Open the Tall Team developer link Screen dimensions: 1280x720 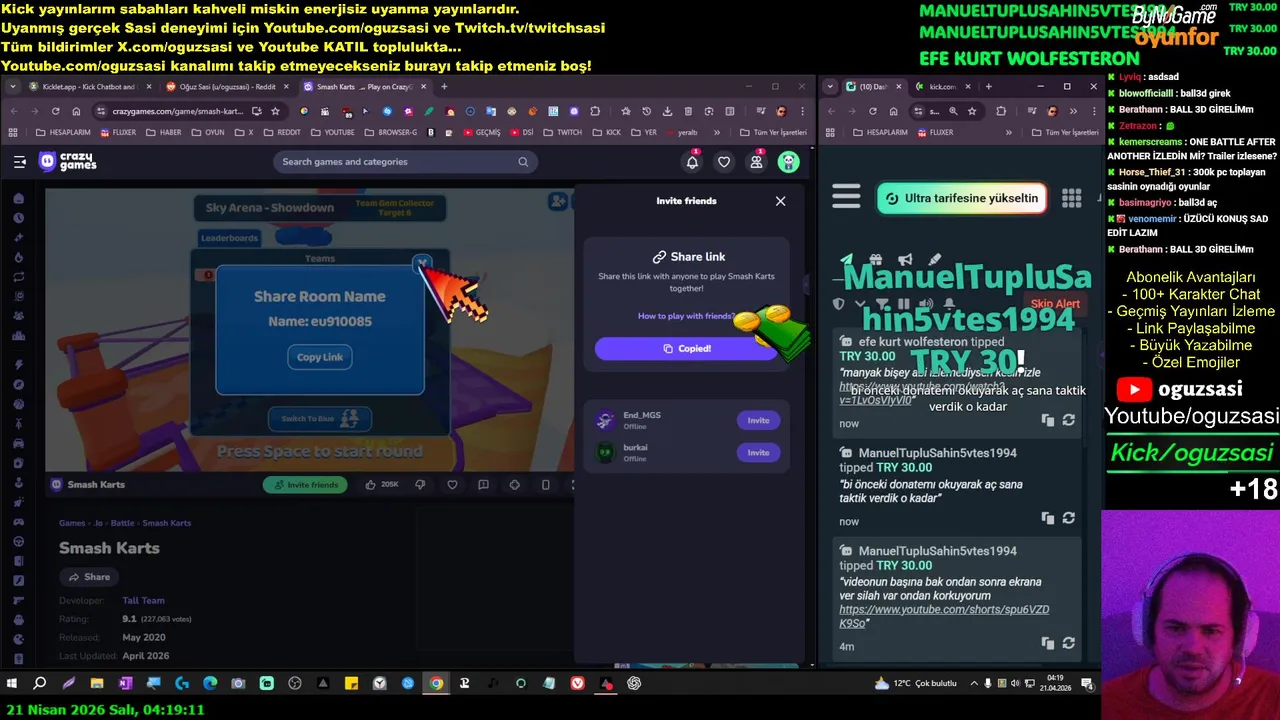(143, 601)
